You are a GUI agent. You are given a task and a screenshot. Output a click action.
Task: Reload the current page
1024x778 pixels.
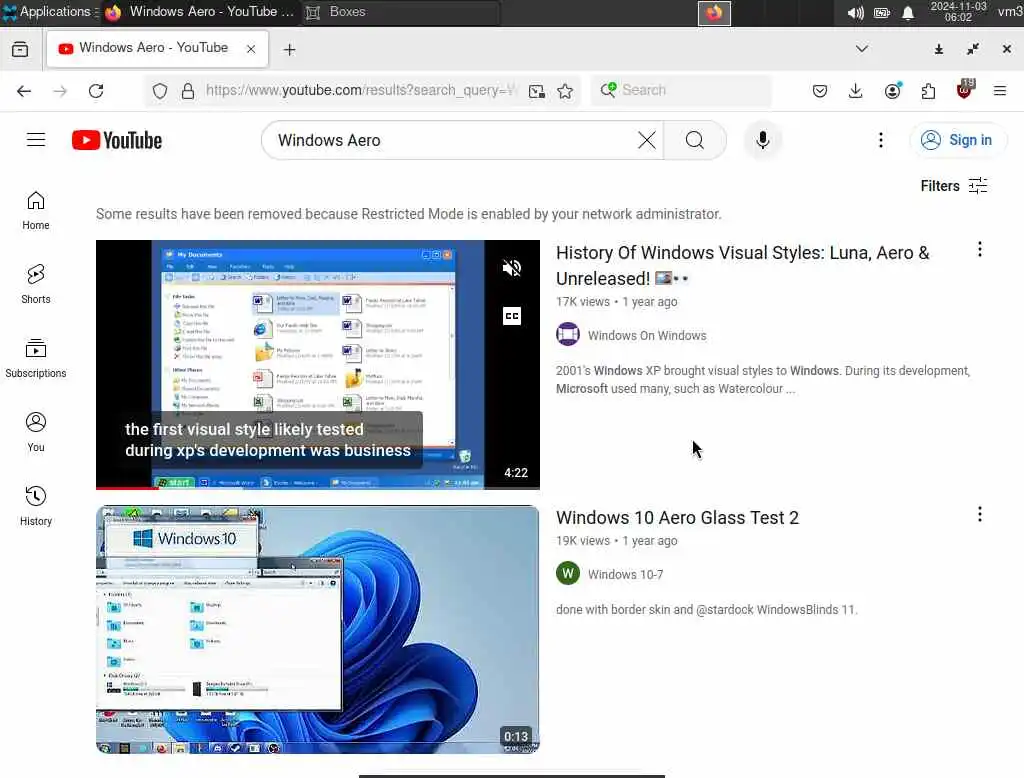coord(96,91)
